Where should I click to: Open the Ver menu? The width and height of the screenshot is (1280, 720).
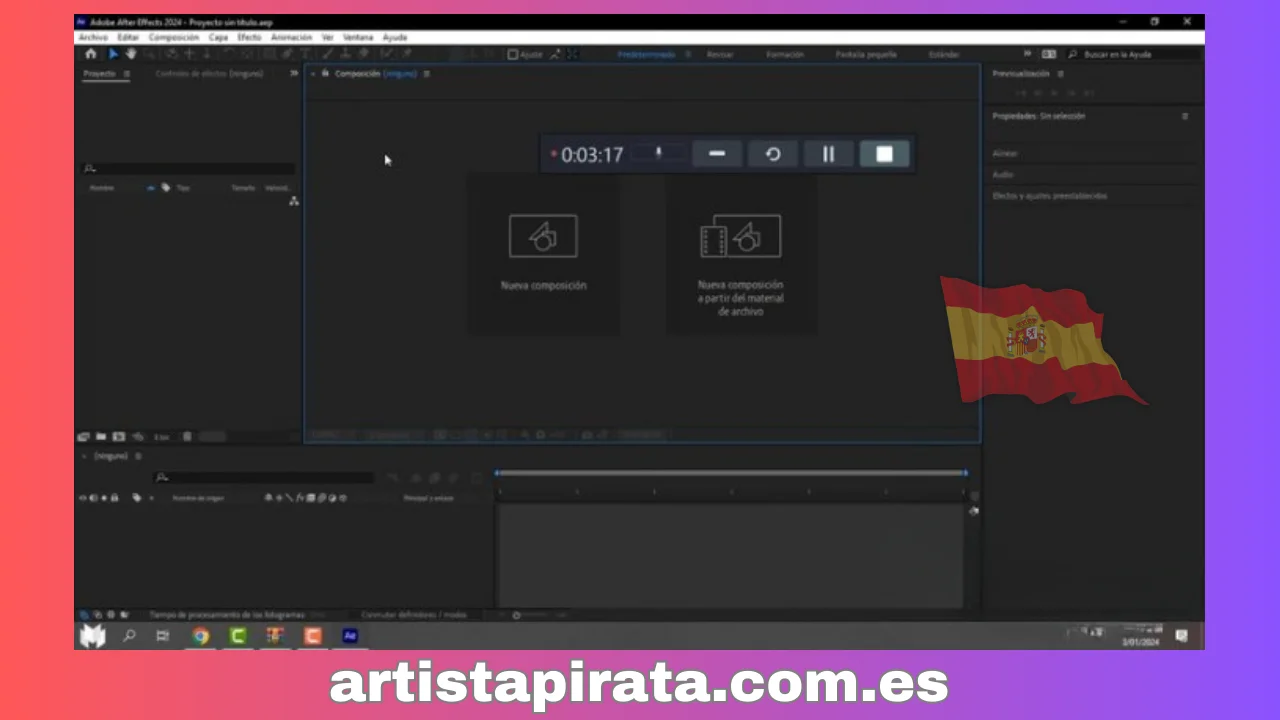click(x=328, y=37)
